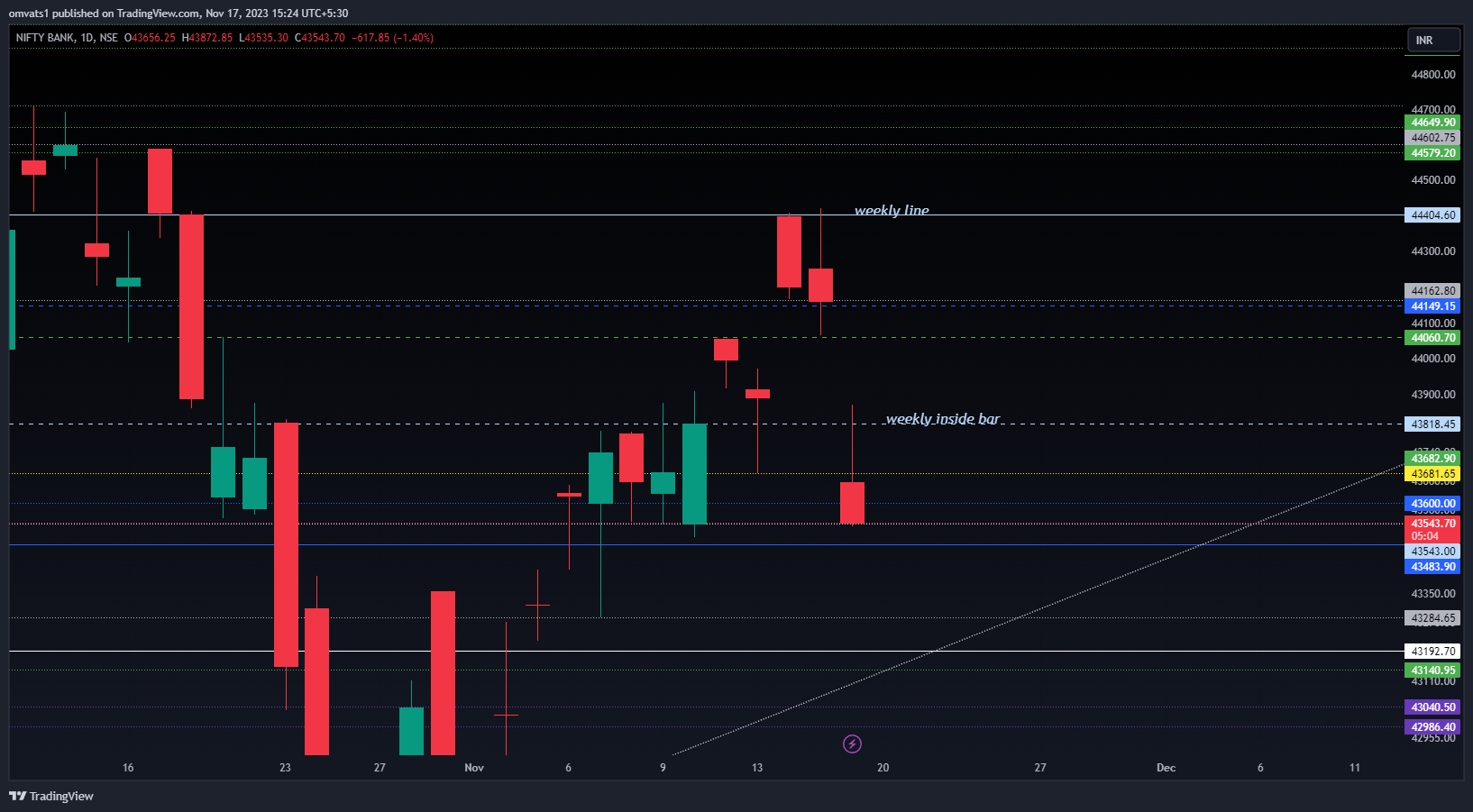Click the 44579.20 green price label
1473x812 pixels.
(x=1432, y=153)
